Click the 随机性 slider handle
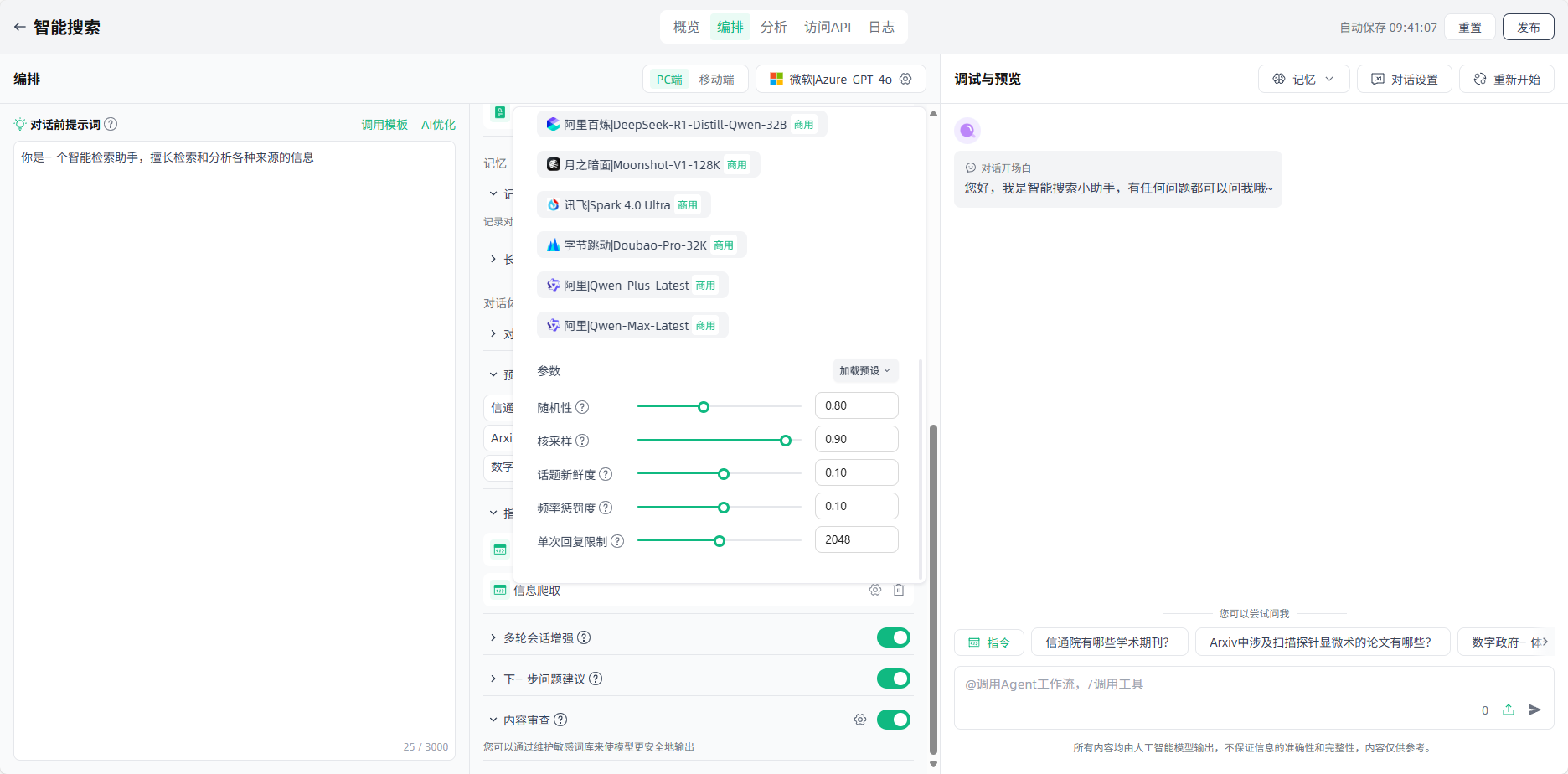The width and height of the screenshot is (1568, 774). point(704,407)
